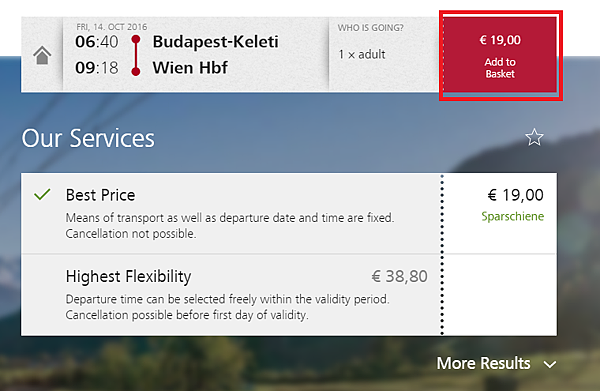Click the € 19,00 Best Price amount
The height and width of the screenshot is (391, 600).
[x=515, y=195]
